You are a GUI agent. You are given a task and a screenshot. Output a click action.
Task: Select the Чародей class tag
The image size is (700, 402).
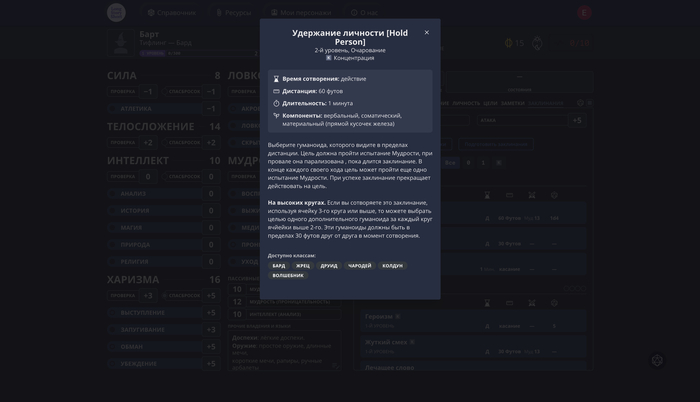360,266
